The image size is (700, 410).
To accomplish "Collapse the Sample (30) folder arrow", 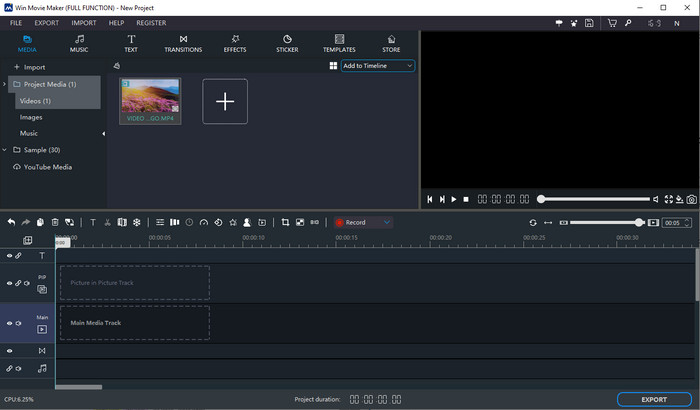I will (x=4, y=150).
